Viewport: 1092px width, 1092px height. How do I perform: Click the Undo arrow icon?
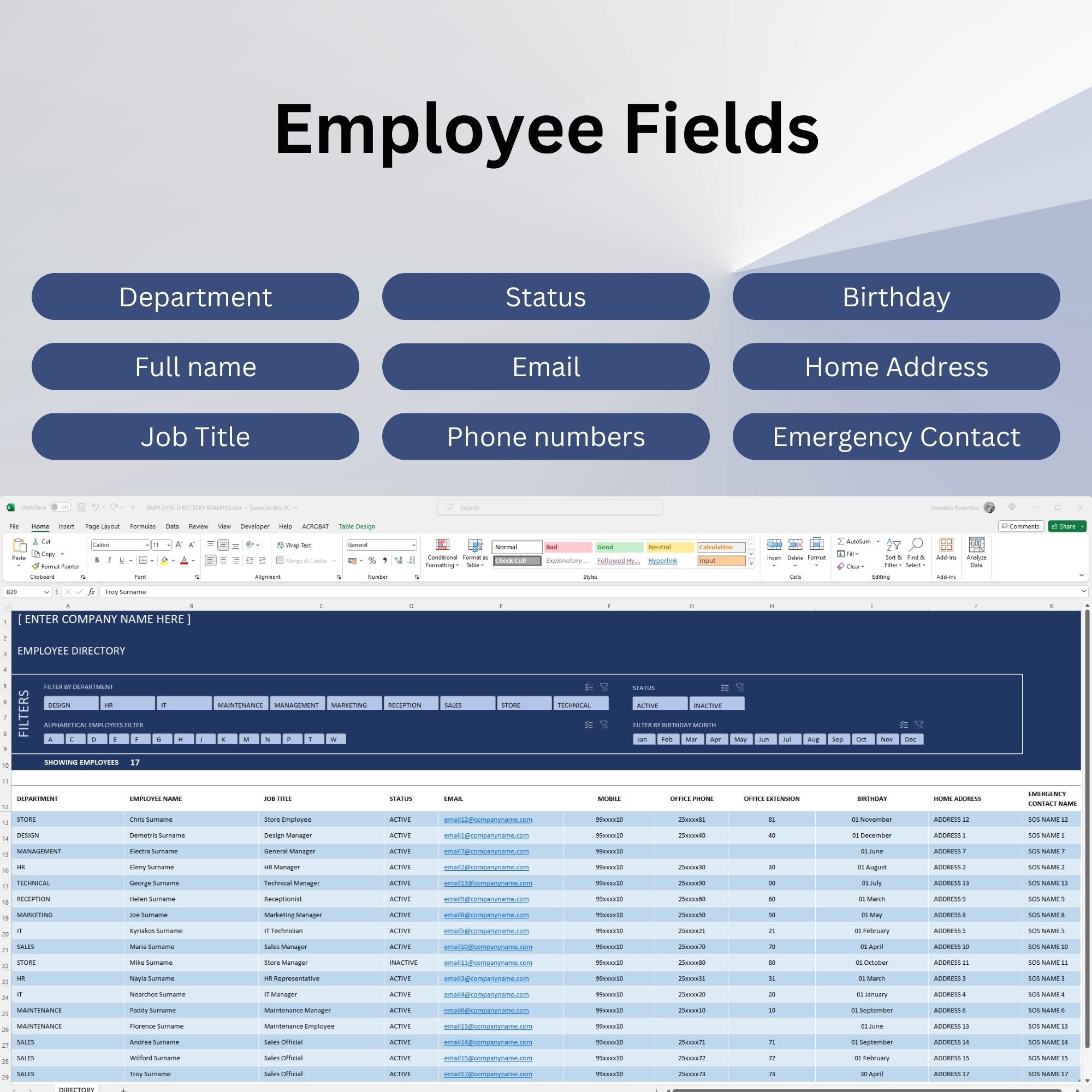click(x=96, y=508)
